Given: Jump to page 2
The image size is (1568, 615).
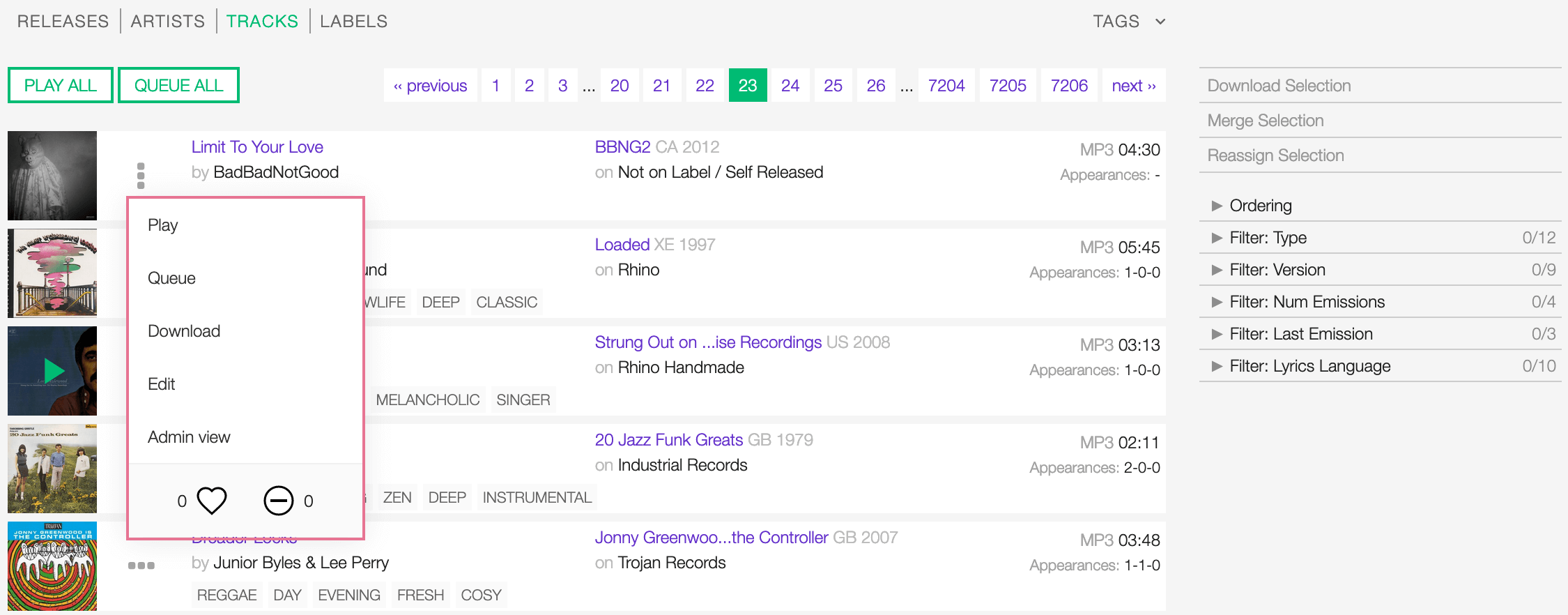Looking at the screenshot, I should click(x=529, y=85).
